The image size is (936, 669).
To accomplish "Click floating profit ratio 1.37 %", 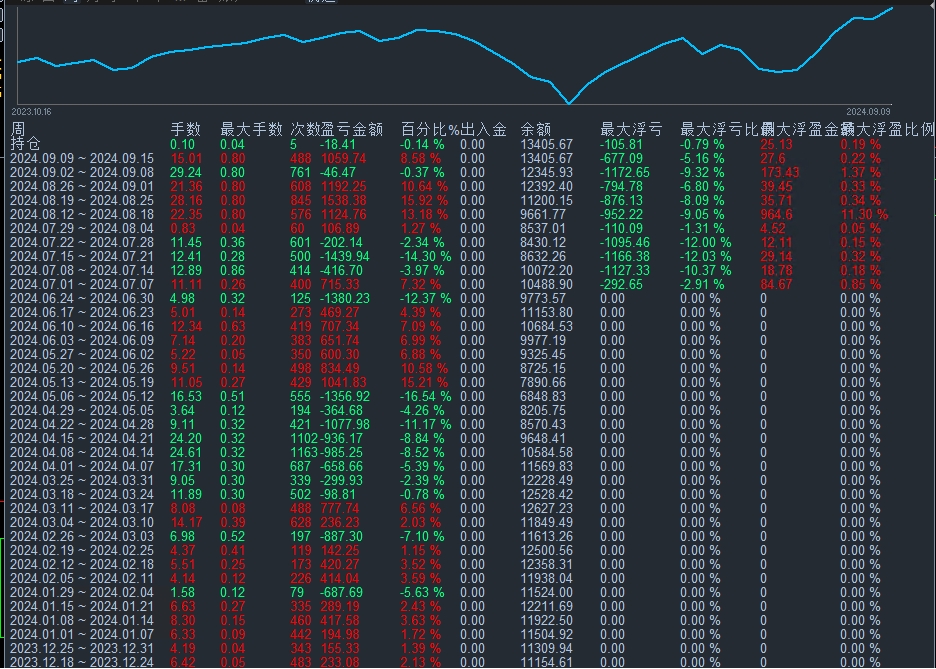I will pos(860,172).
